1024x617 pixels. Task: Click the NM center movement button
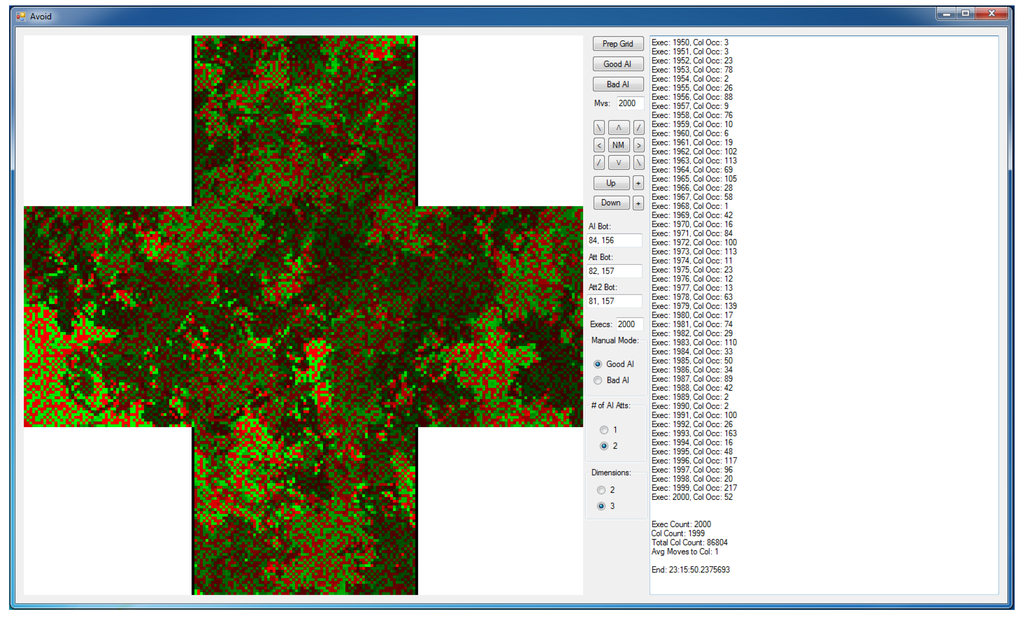(618, 145)
